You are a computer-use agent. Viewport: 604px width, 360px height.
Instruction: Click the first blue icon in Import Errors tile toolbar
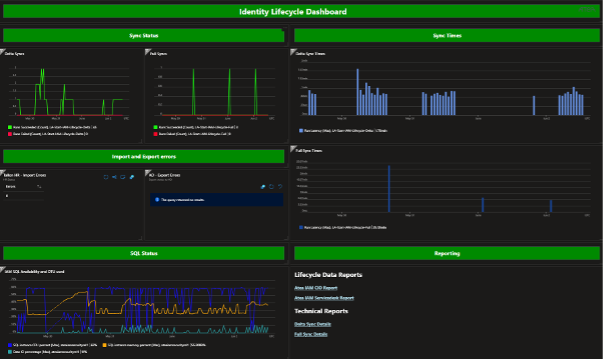106,177
